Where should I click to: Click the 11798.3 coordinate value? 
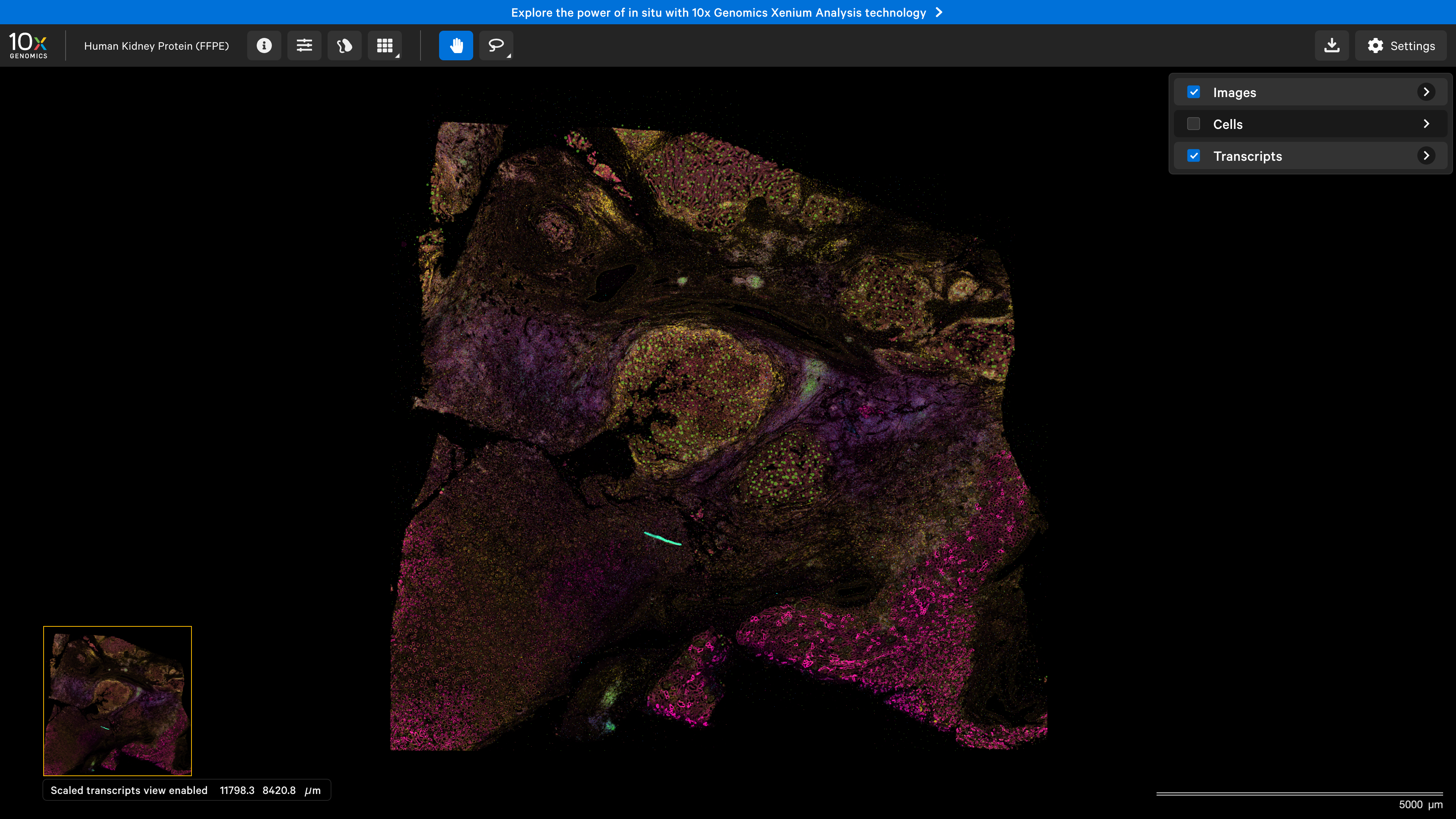pyautogui.click(x=237, y=790)
